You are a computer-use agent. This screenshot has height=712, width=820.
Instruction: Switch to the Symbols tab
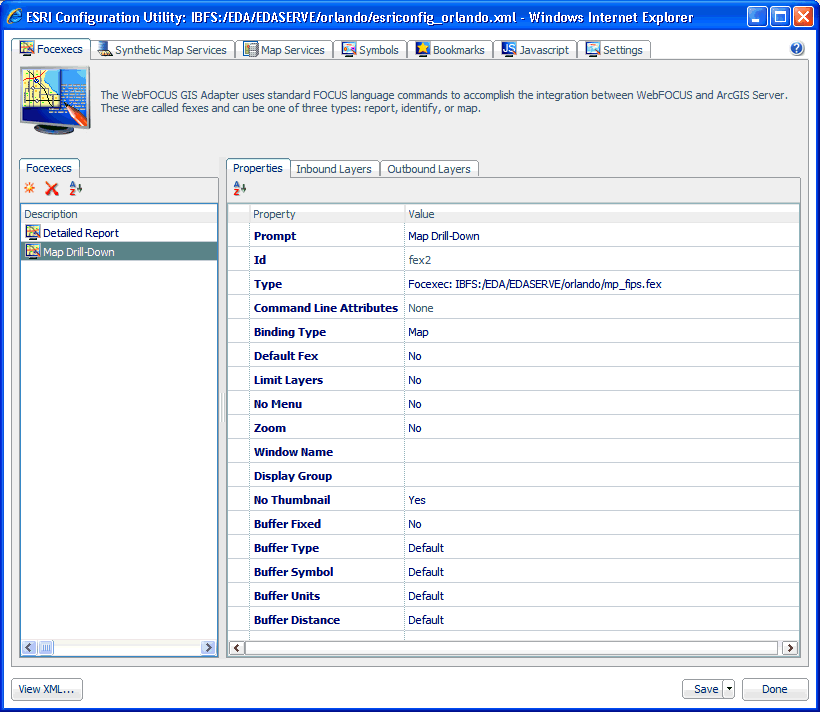[x=370, y=50]
